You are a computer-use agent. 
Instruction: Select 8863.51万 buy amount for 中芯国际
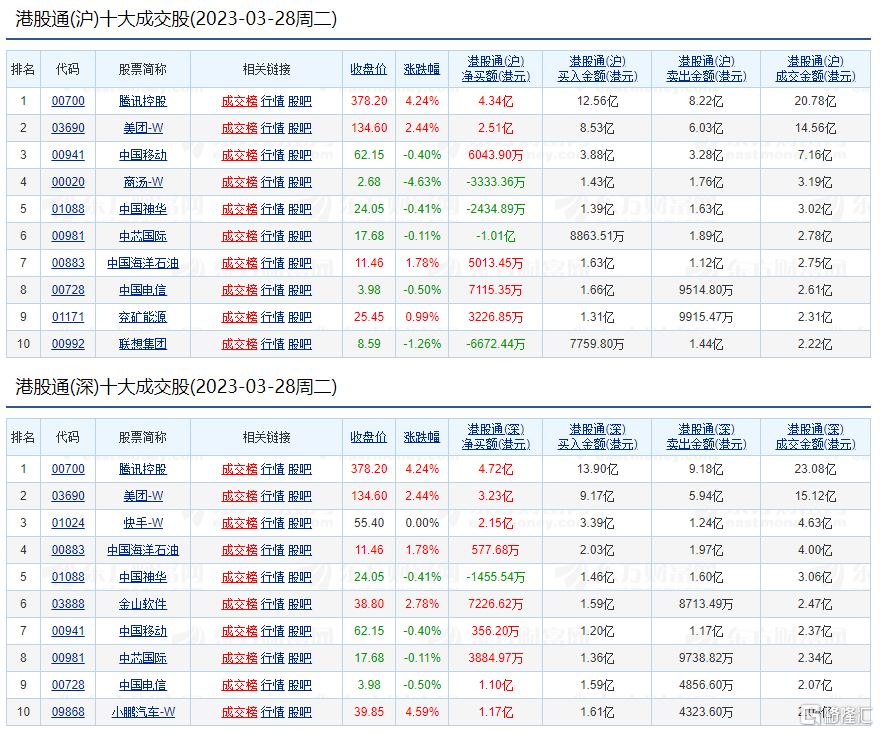(597, 236)
